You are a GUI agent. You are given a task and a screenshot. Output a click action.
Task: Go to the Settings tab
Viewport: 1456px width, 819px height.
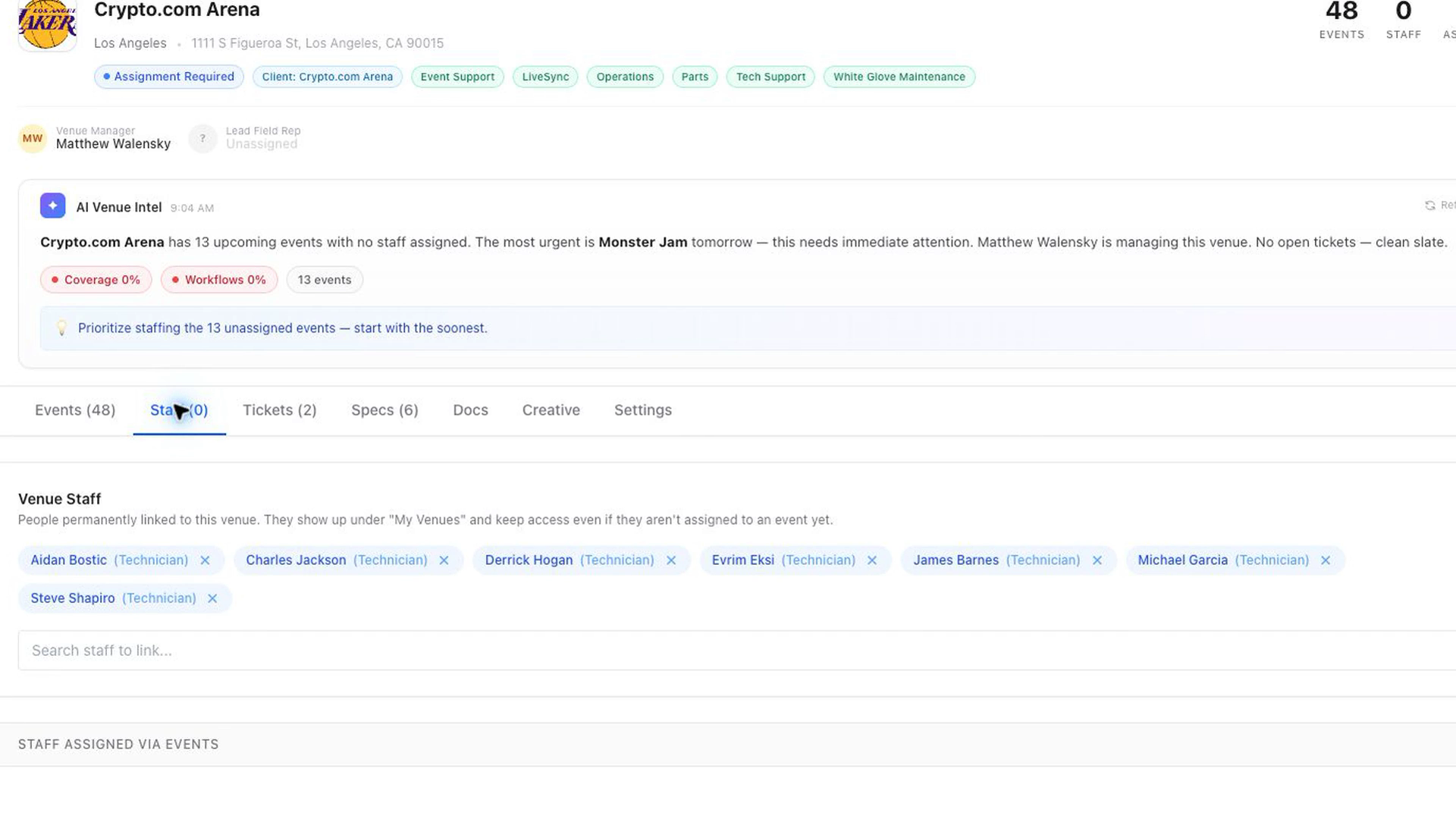coord(643,410)
